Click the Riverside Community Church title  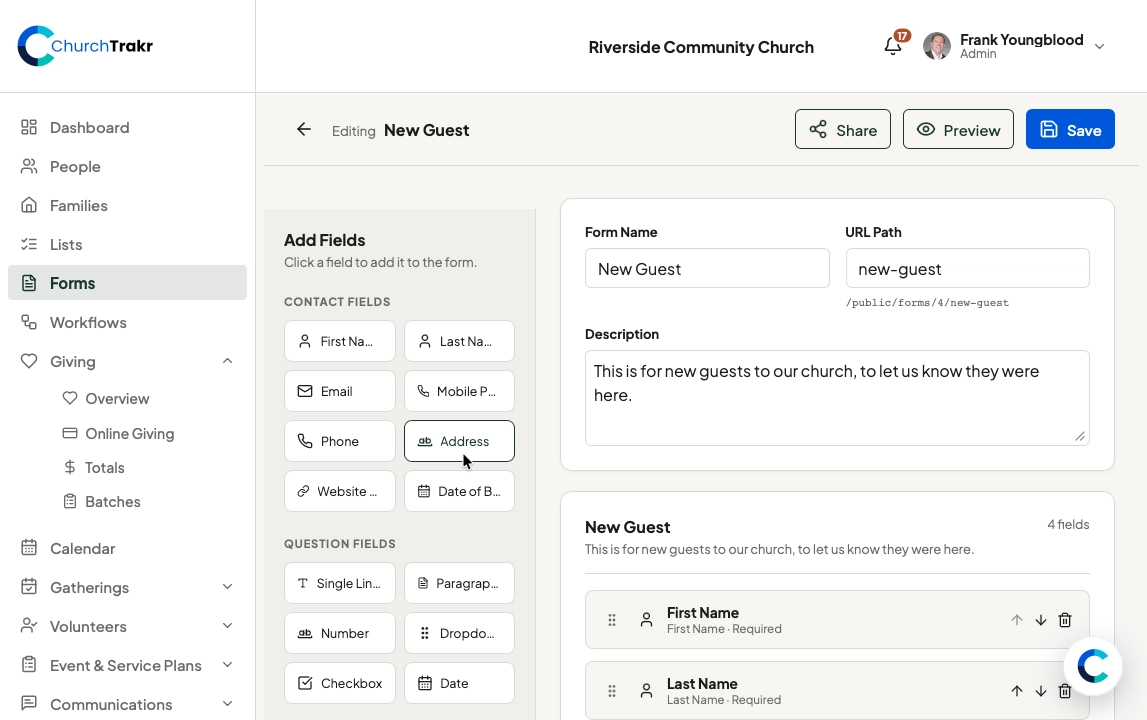pyautogui.click(x=701, y=47)
